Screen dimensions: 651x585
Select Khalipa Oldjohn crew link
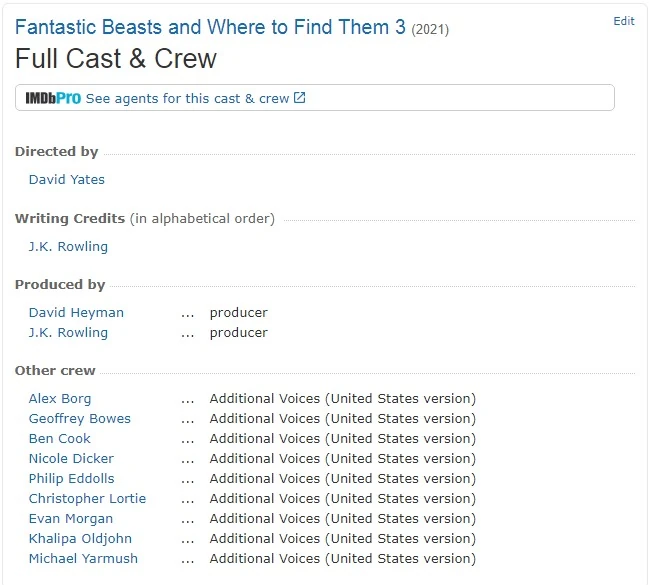(80, 539)
